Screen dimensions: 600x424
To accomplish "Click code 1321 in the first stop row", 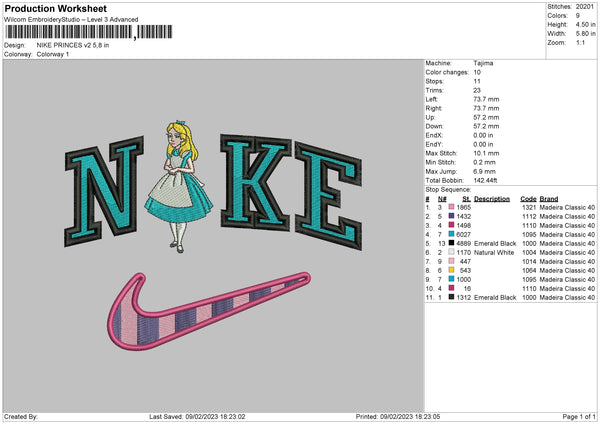I will pyautogui.click(x=529, y=207).
